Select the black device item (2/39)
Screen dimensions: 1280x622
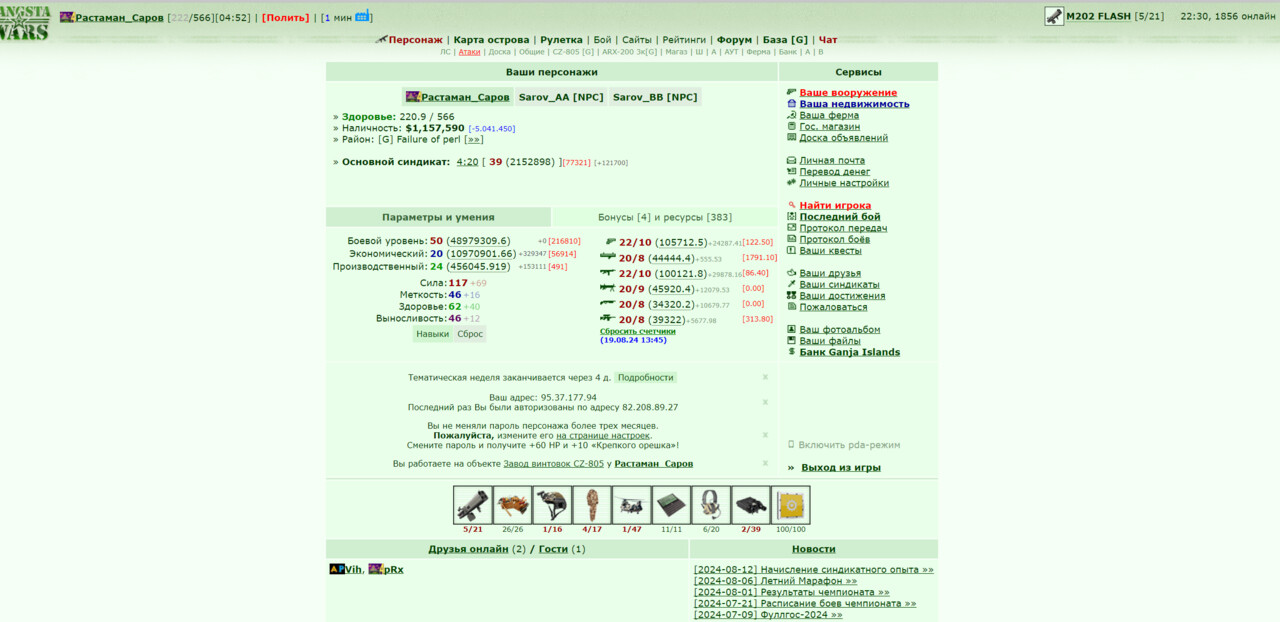click(x=751, y=505)
